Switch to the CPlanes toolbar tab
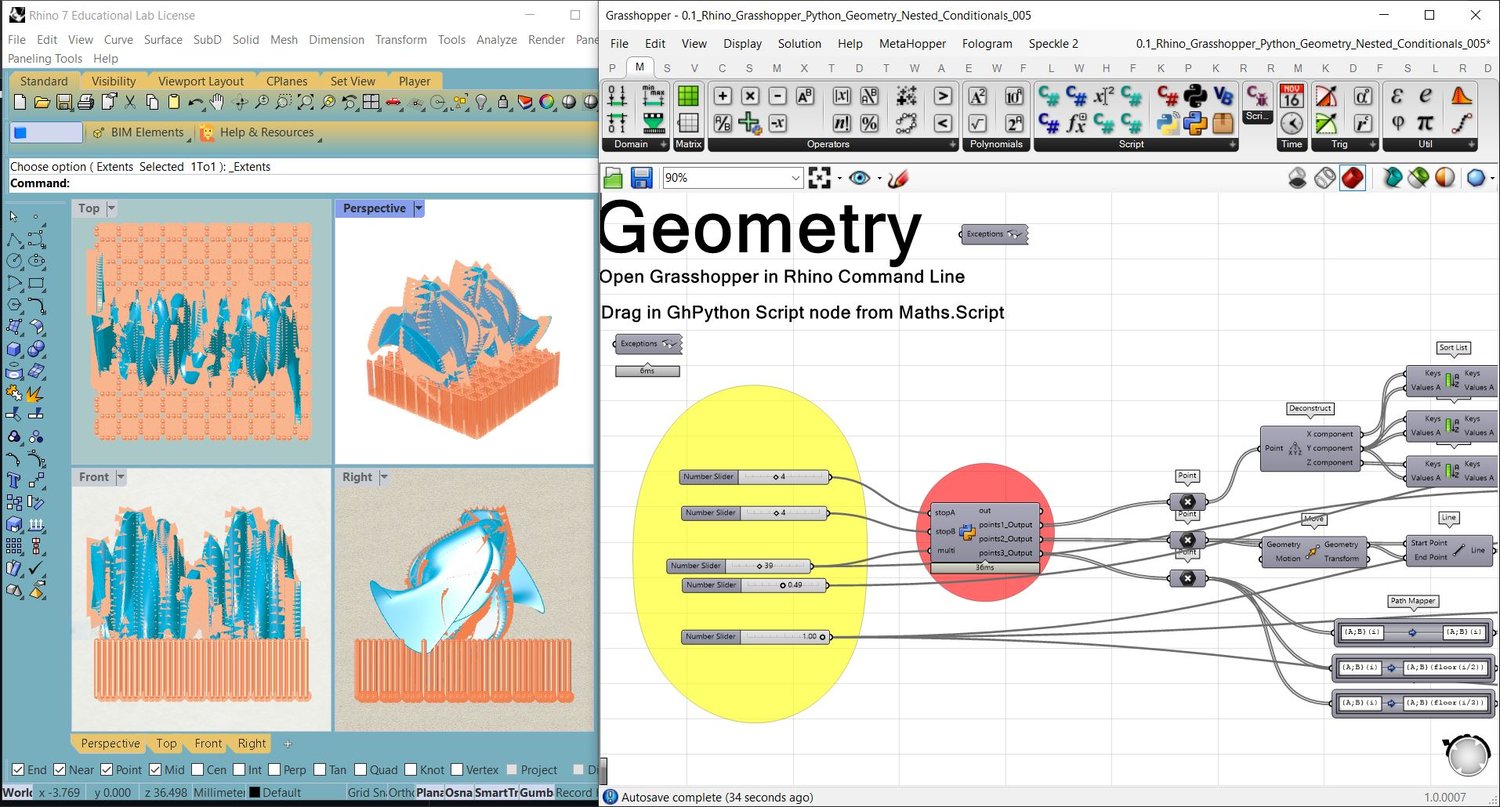 (287, 81)
